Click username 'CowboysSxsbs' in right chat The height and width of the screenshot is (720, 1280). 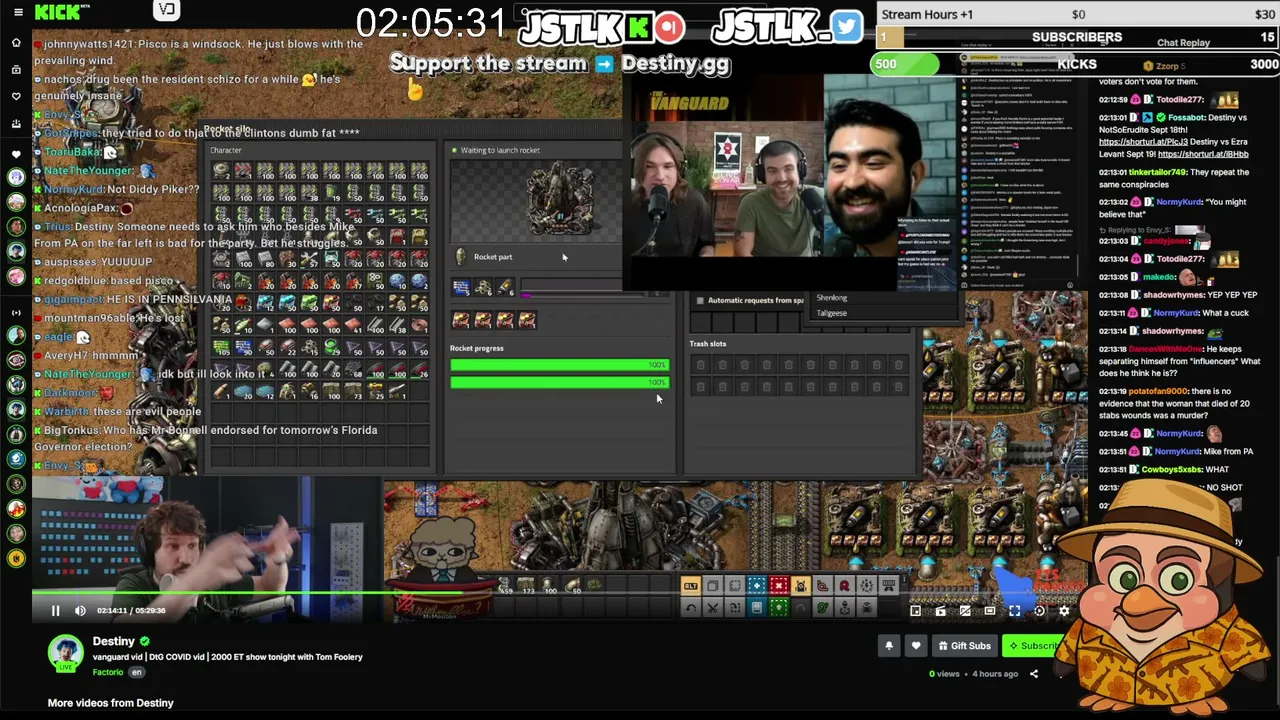pos(1173,469)
